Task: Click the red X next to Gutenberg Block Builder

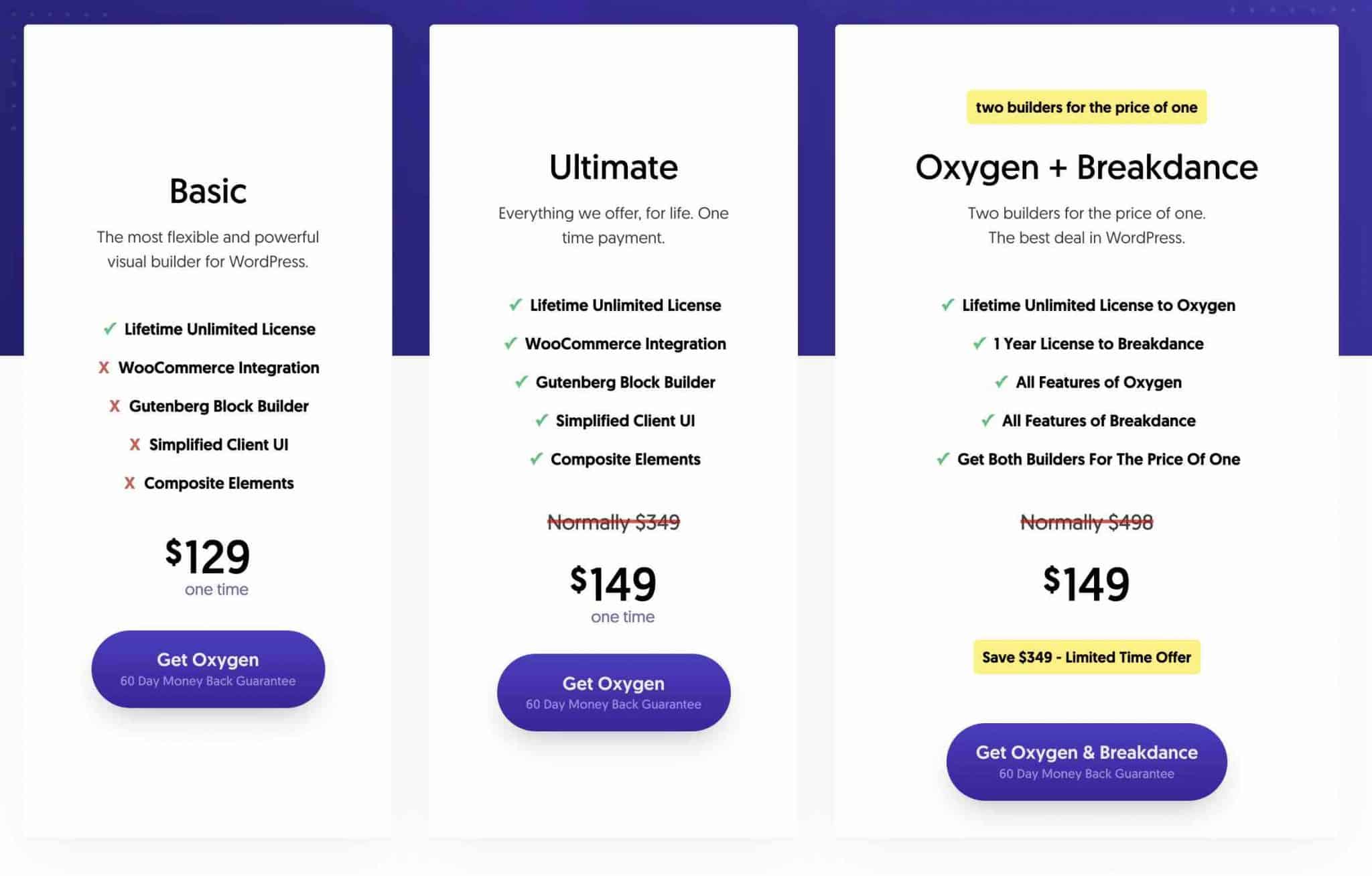Action: 114,406
